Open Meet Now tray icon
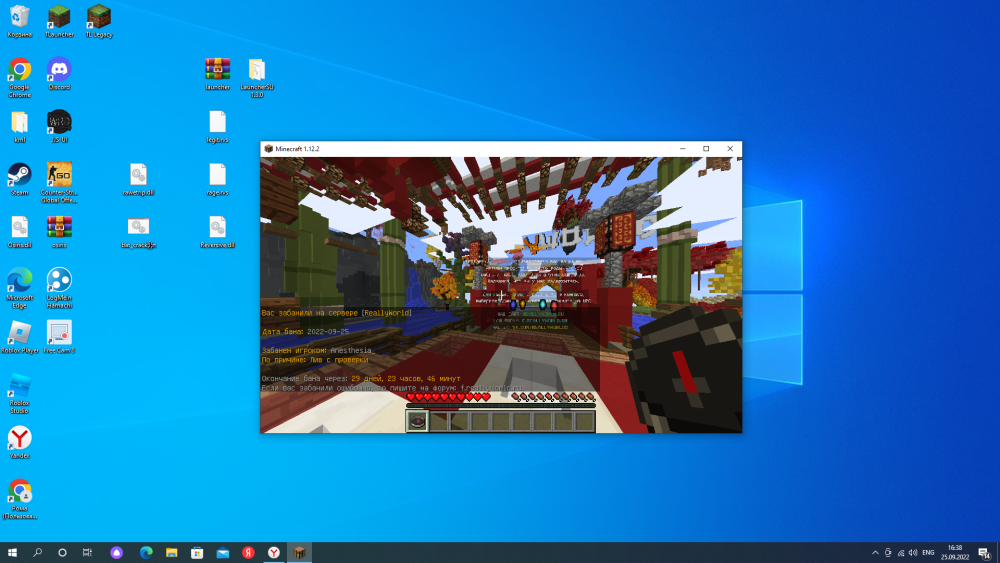Screen dimensions: 1000x563 pos(888,552)
